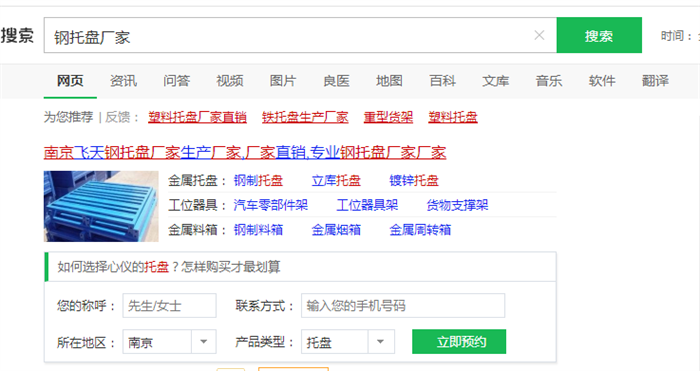Click the 立即预约 button
This screenshot has width=700, height=371.
459,342
